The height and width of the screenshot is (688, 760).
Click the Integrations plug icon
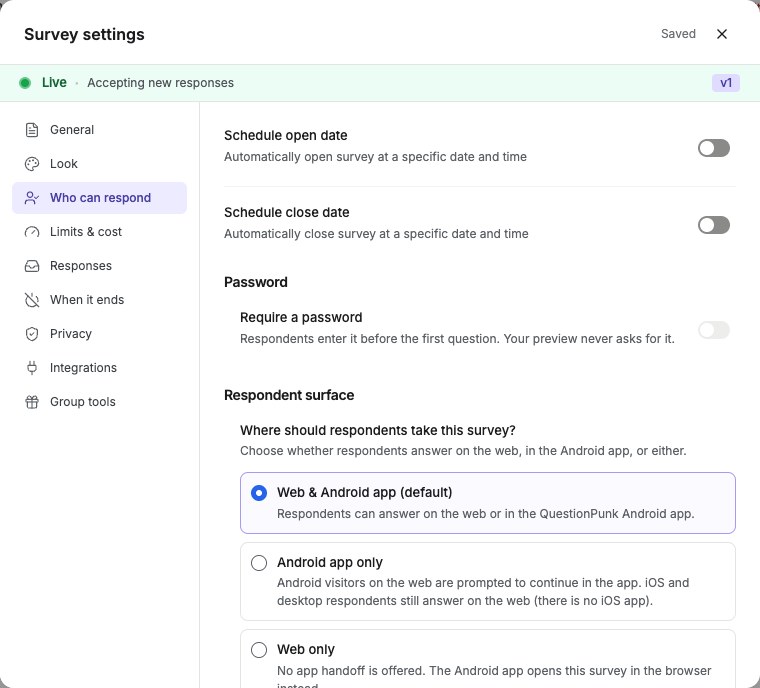click(32, 368)
